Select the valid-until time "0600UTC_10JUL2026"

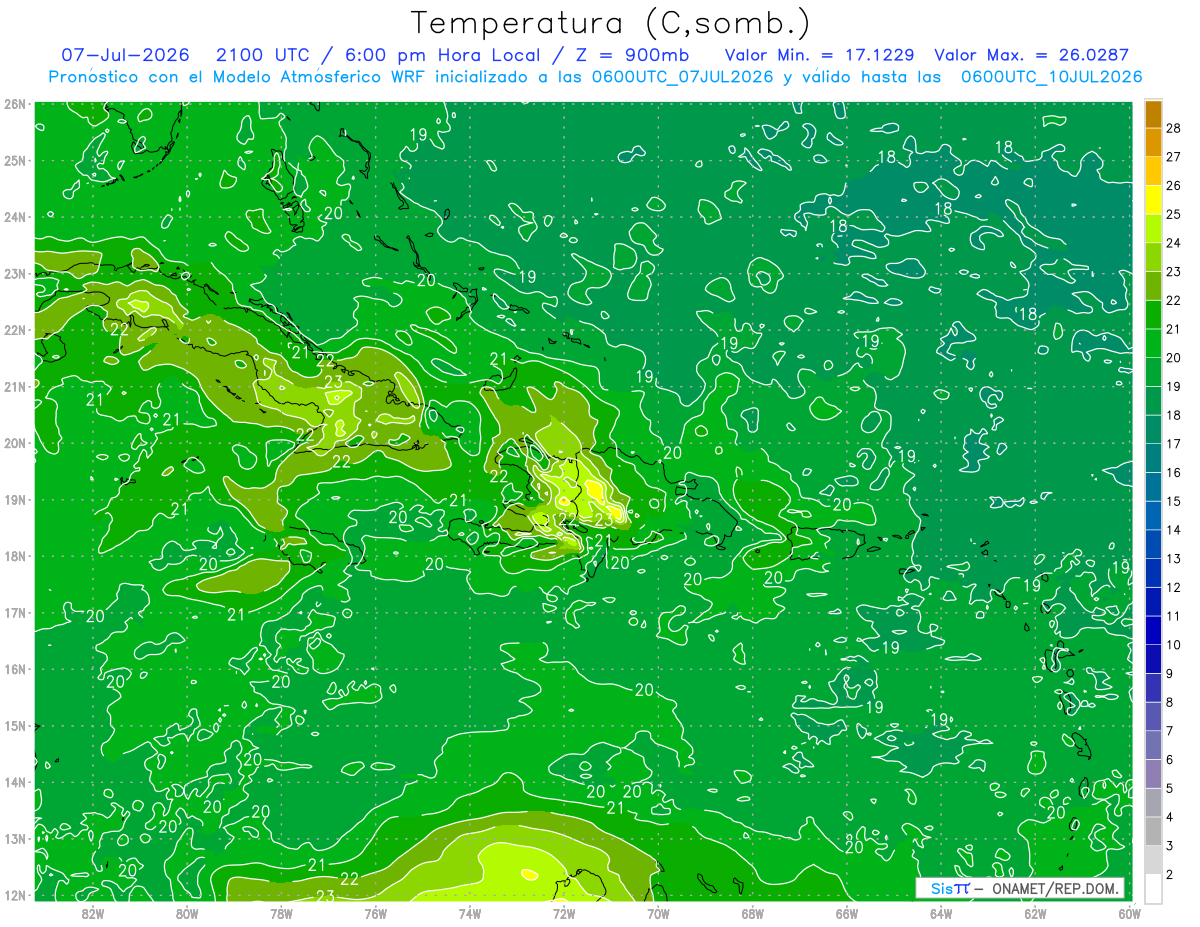tap(1052, 77)
